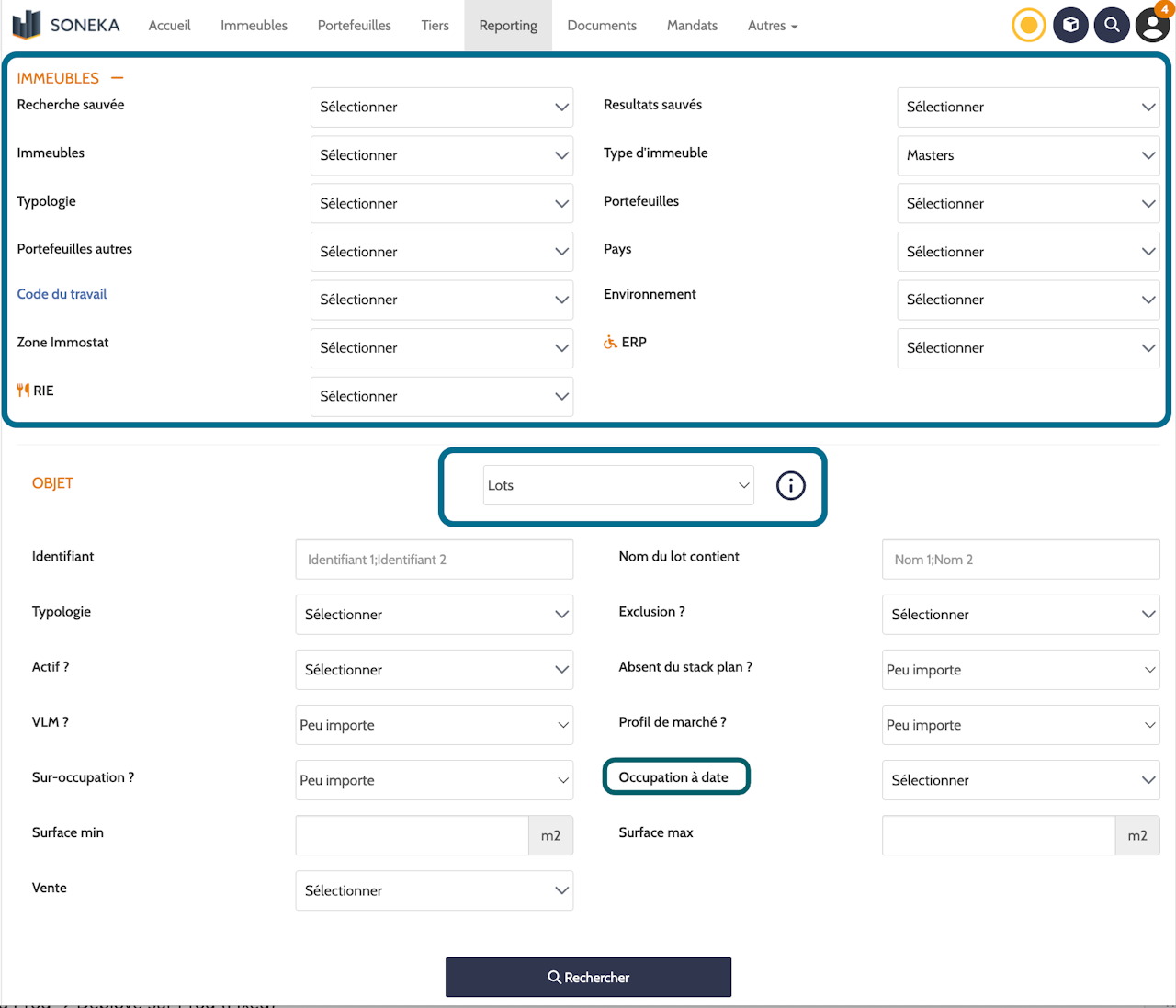Viewport: 1176px width, 1008px height.
Task: Click the OBJET section heading
Action: pos(52,483)
